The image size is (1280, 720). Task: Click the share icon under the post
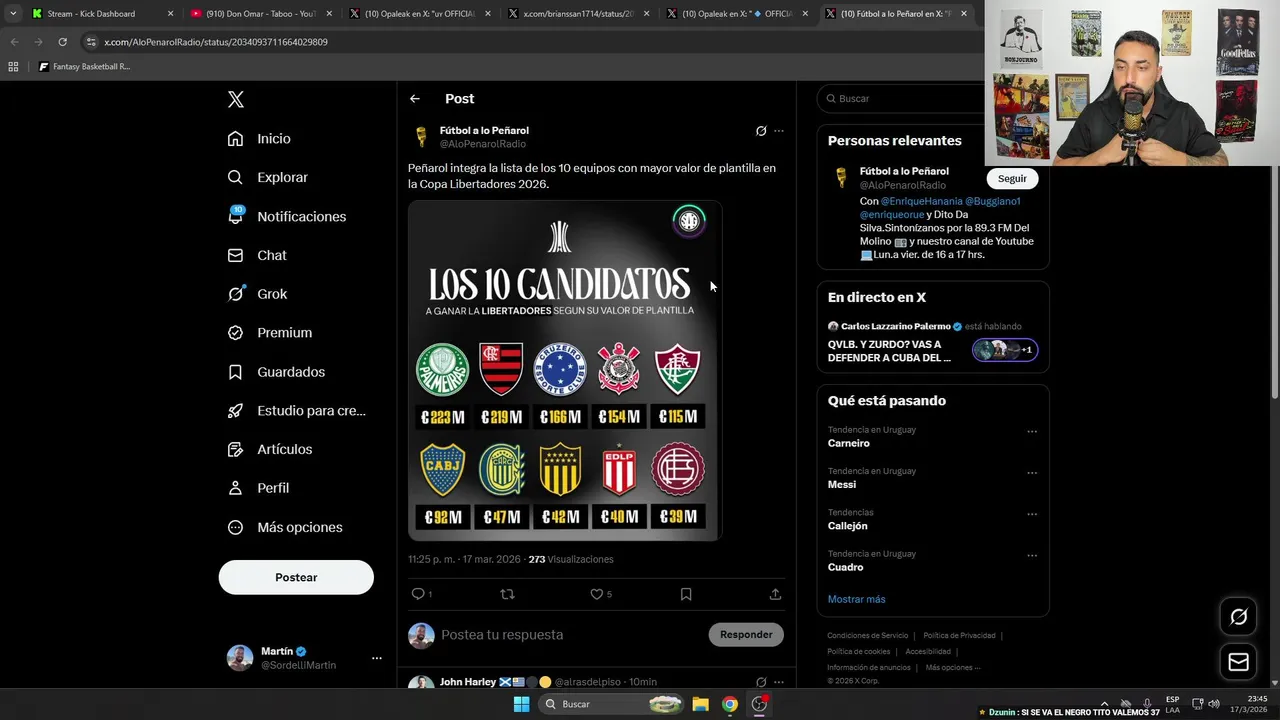point(775,594)
